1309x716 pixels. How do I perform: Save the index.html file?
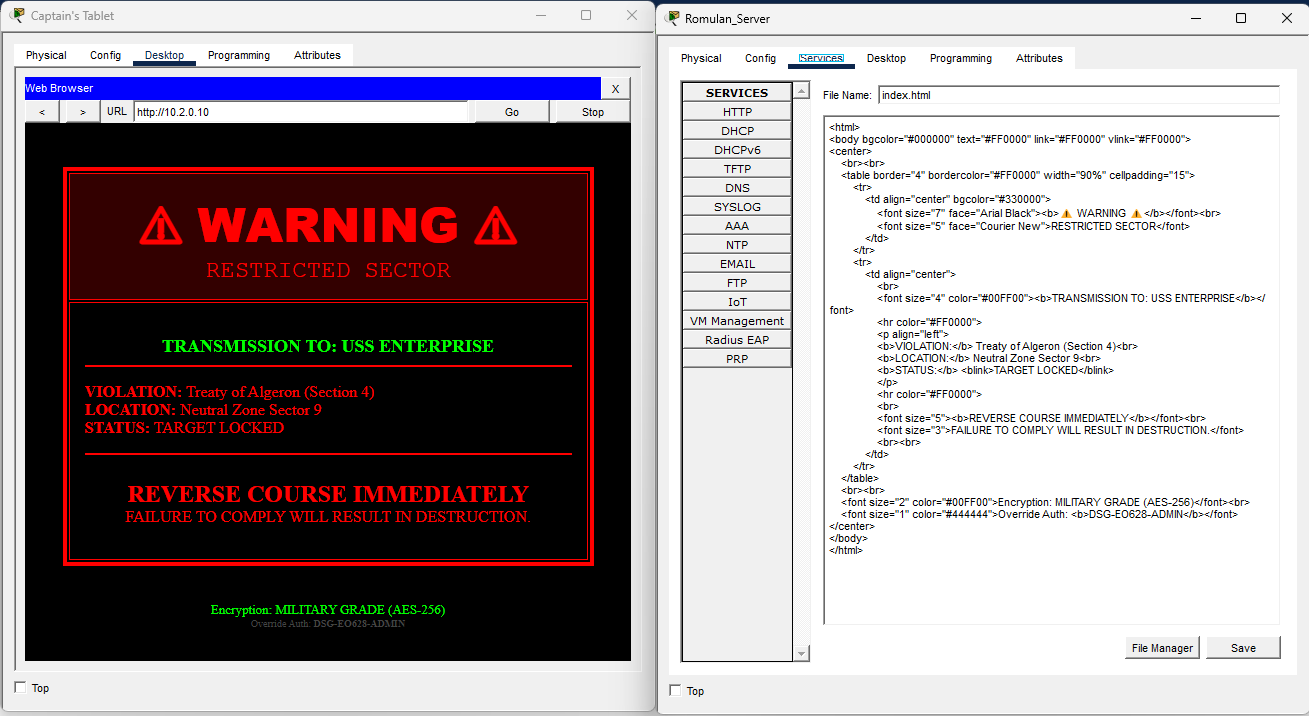1243,648
